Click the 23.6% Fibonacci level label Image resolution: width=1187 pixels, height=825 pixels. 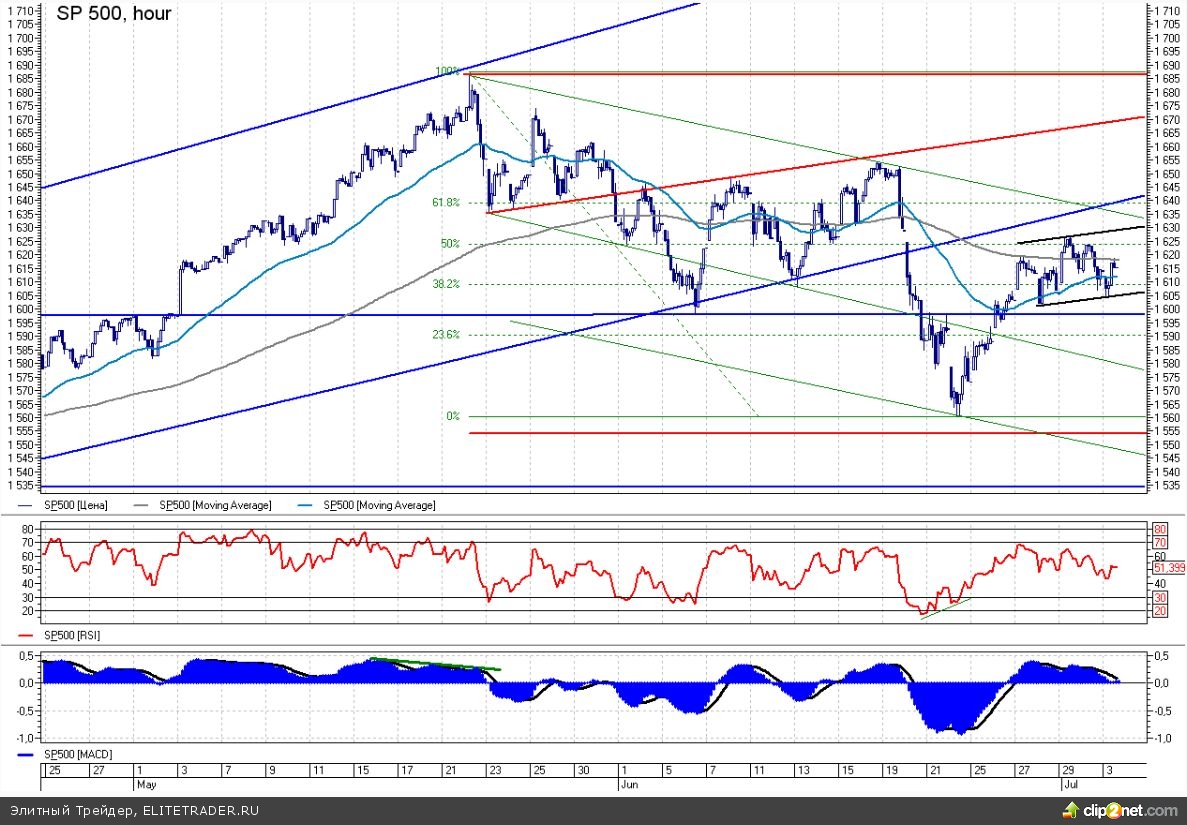445,335
